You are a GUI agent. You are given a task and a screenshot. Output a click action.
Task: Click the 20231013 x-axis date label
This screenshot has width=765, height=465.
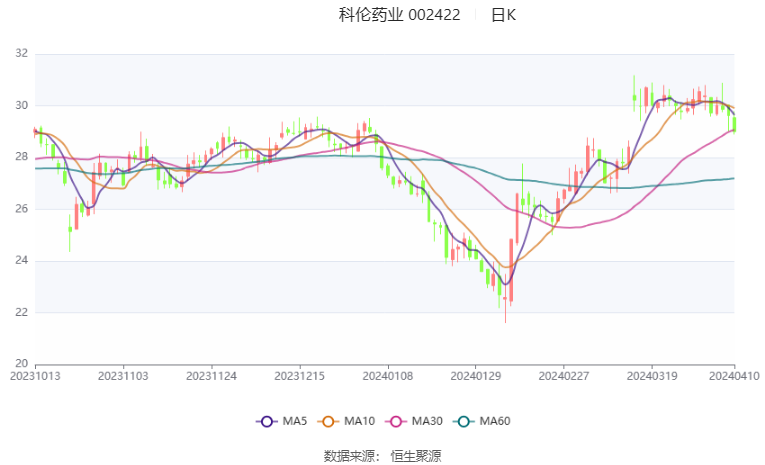tap(35, 376)
